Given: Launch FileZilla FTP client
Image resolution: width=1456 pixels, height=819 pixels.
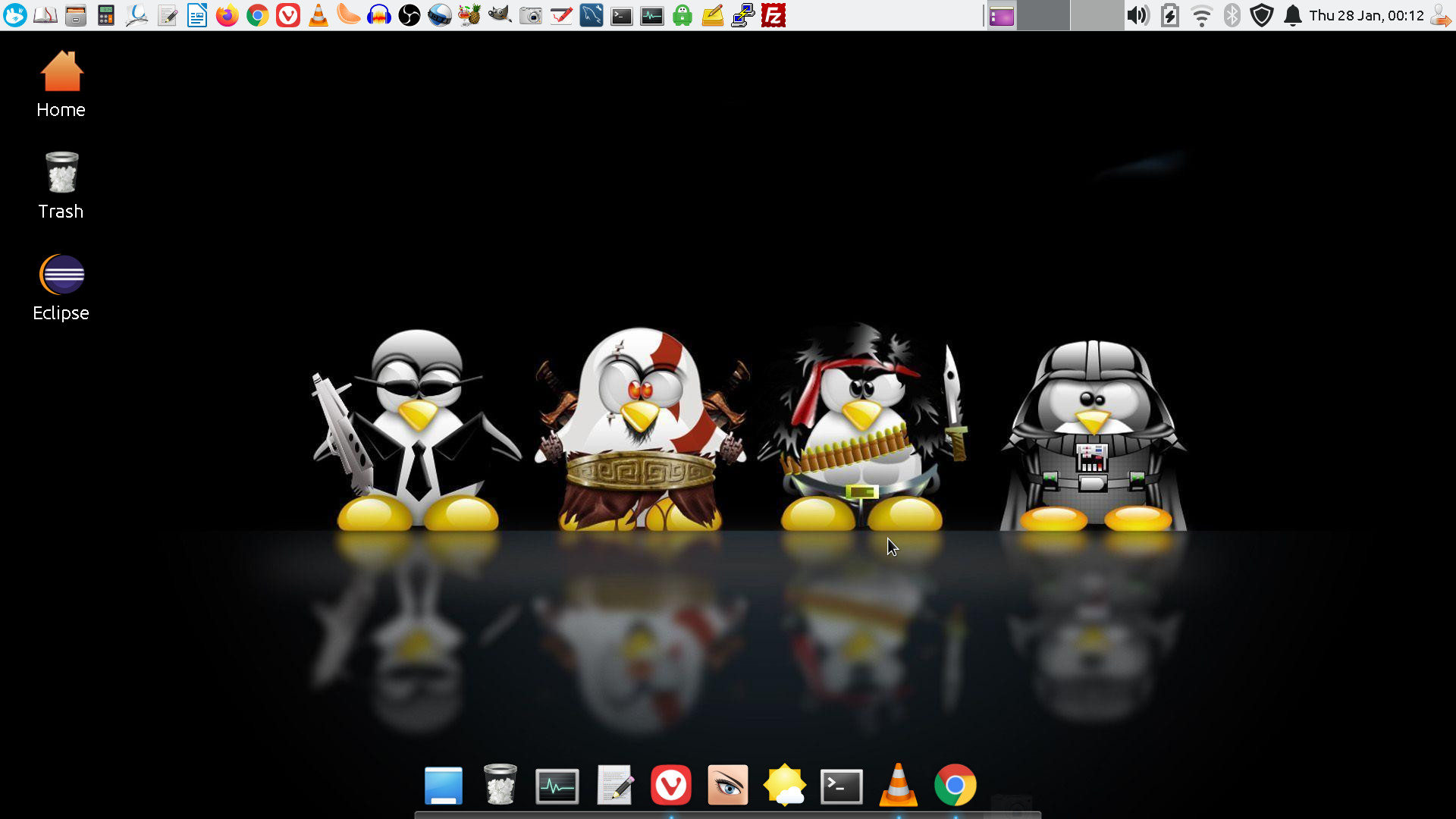Looking at the screenshot, I should pyautogui.click(x=773, y=15).
